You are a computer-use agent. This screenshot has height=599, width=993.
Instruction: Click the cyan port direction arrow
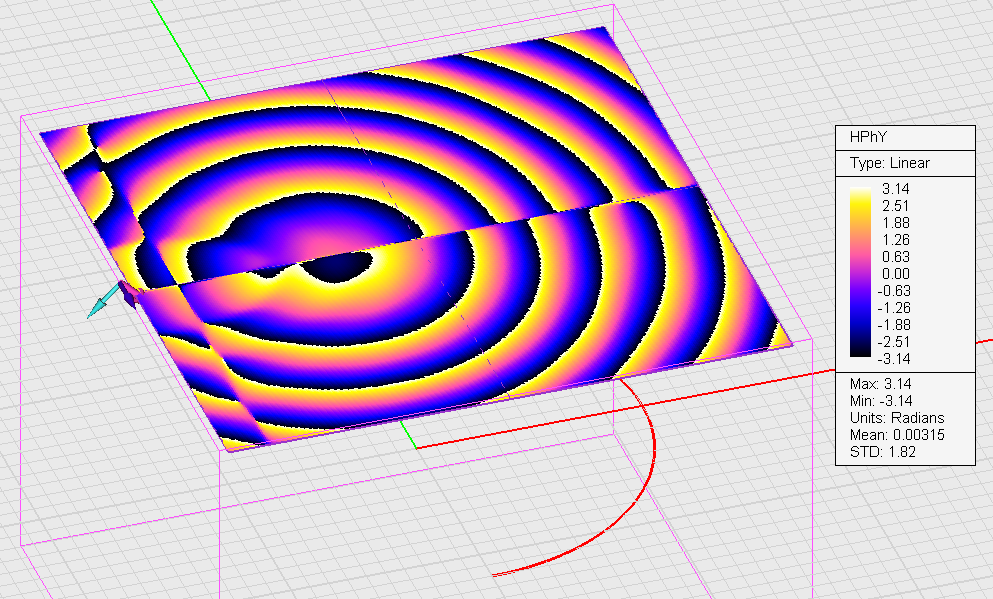[x=99, y=305]
